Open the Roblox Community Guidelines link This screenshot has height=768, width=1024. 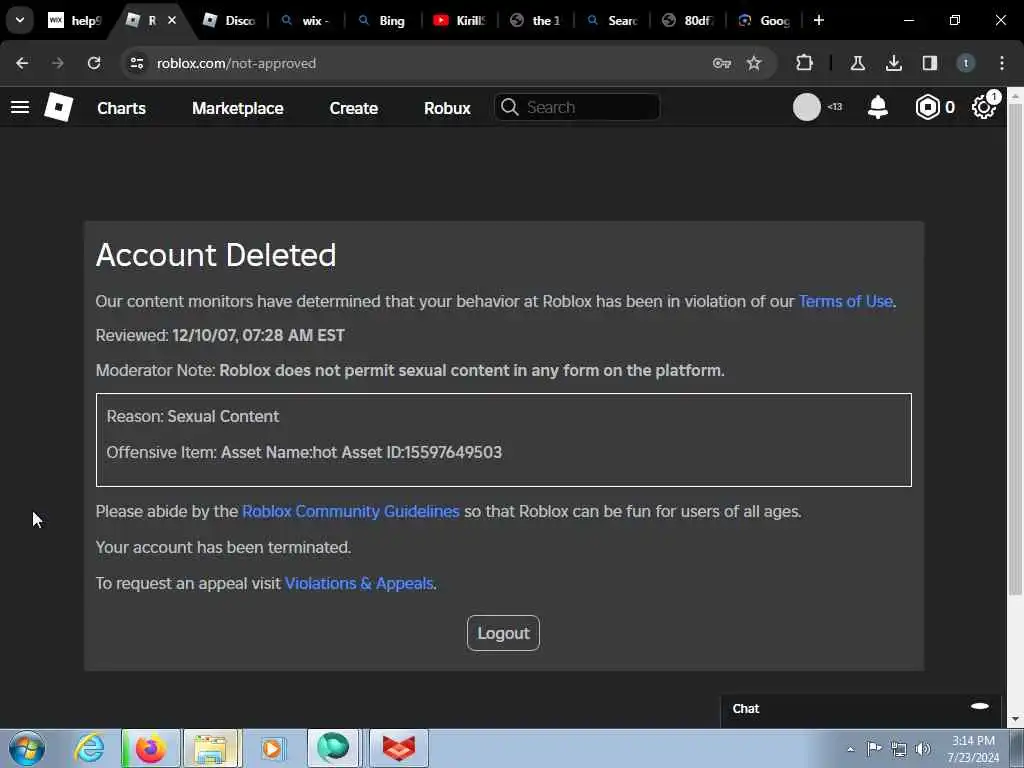pyautogui.click(x=351, y=511)
